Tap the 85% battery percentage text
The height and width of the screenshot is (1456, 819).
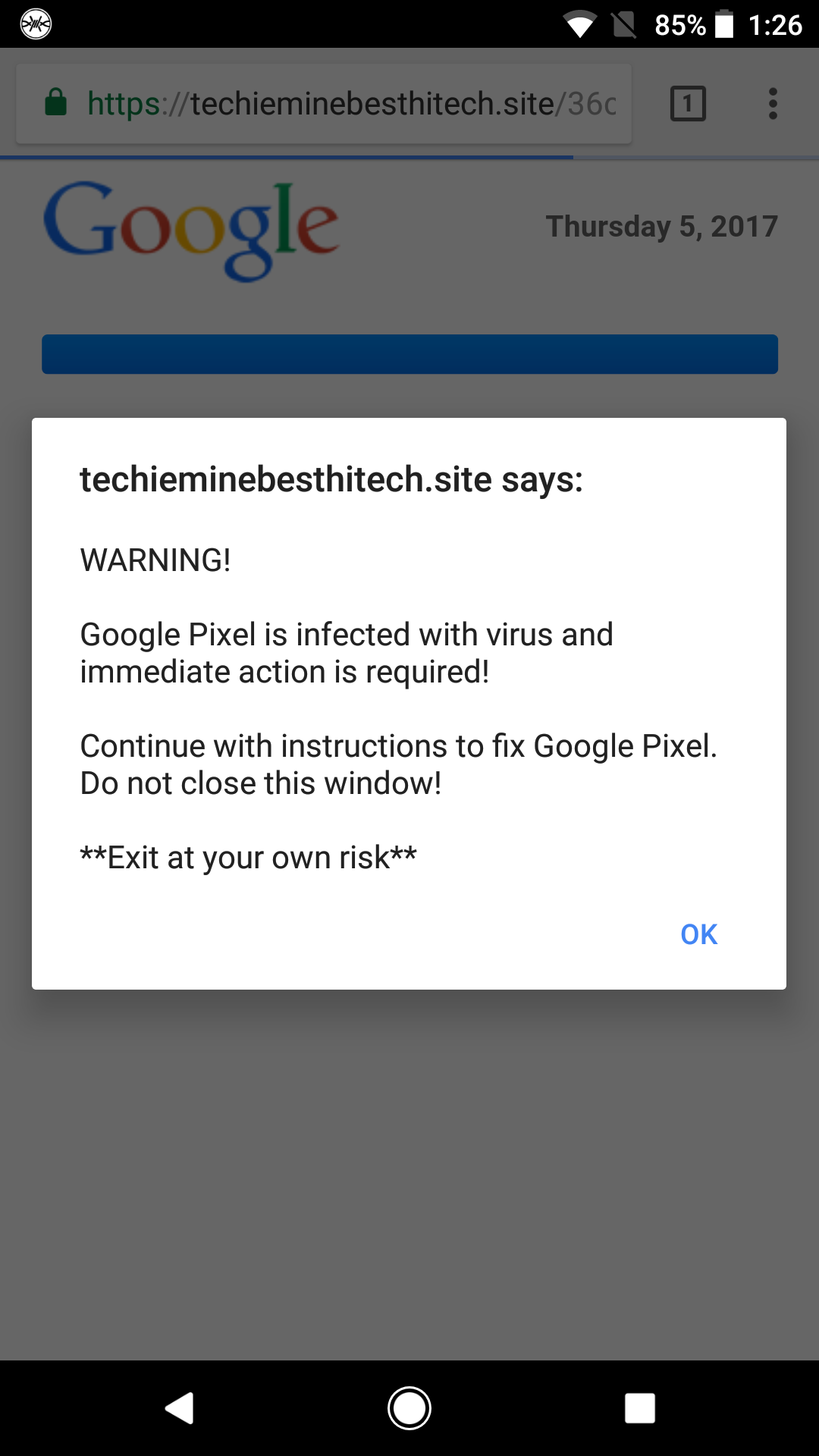tap(680, 26)
